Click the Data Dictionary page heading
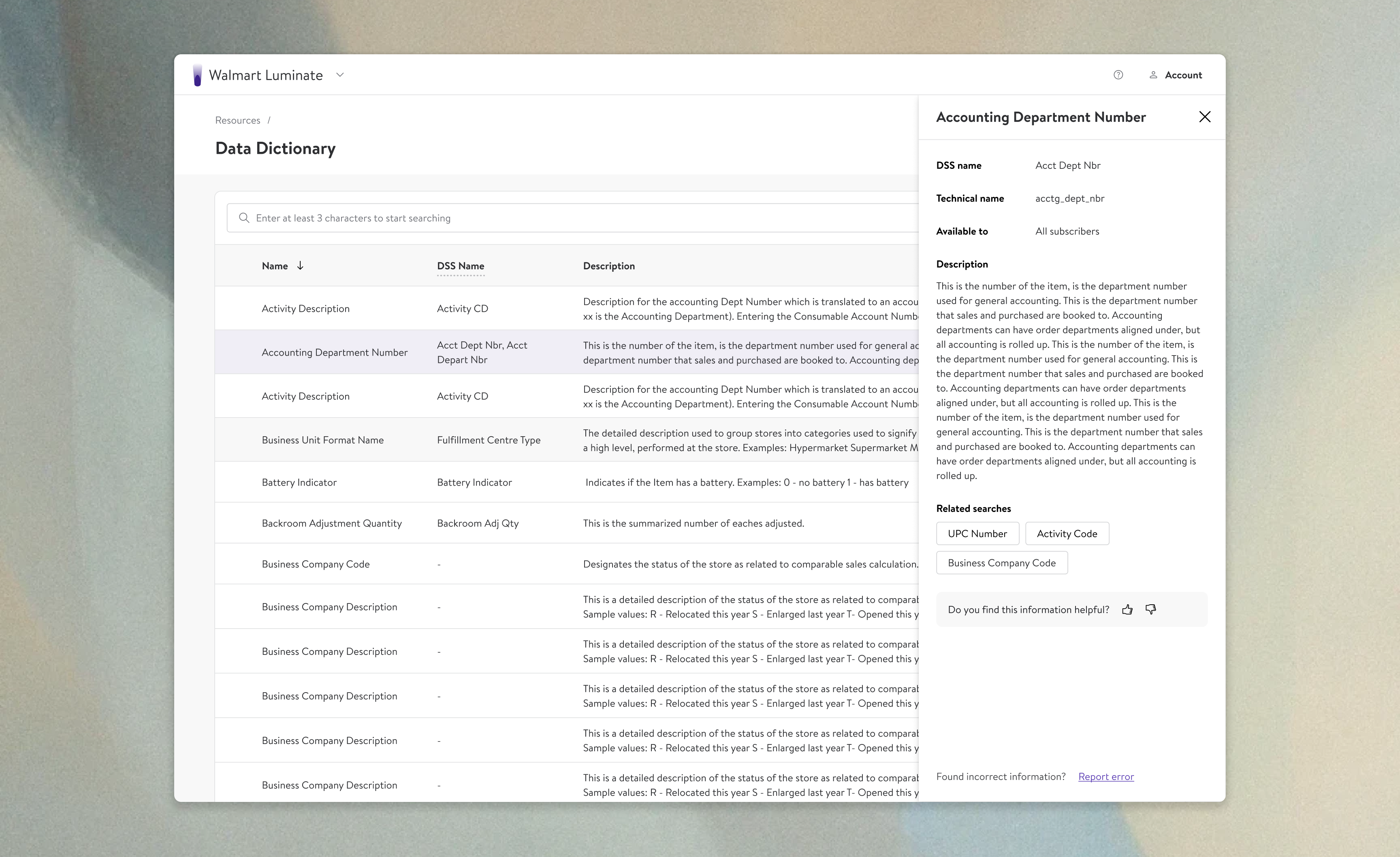Screen dimensions: 1400x857 tap(275, 148)
